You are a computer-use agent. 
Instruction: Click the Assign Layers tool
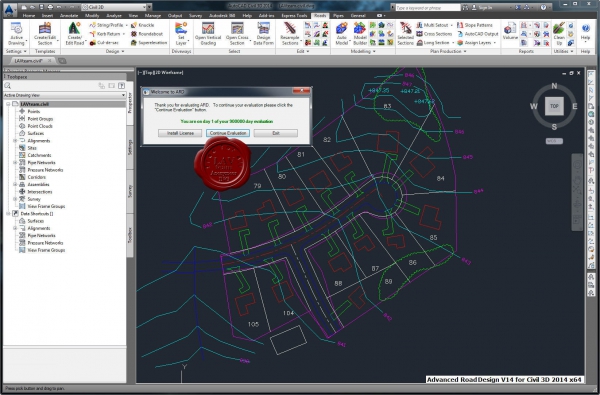[476, 43]
